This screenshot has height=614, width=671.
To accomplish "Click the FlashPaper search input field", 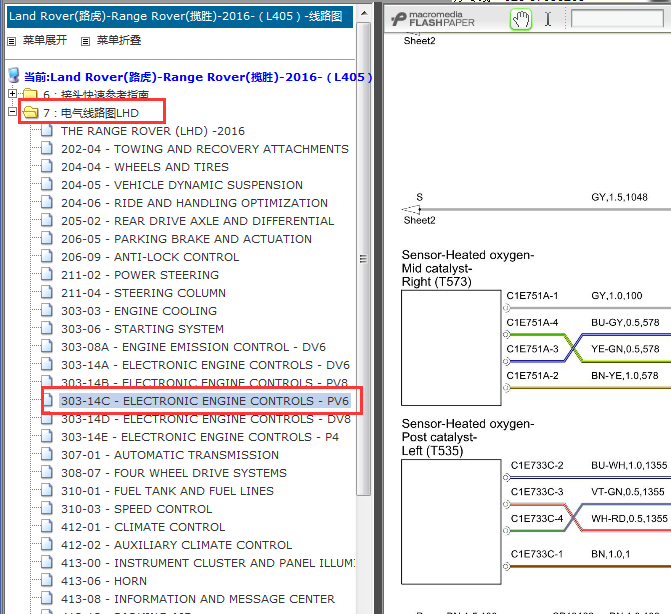I will 617,19.
